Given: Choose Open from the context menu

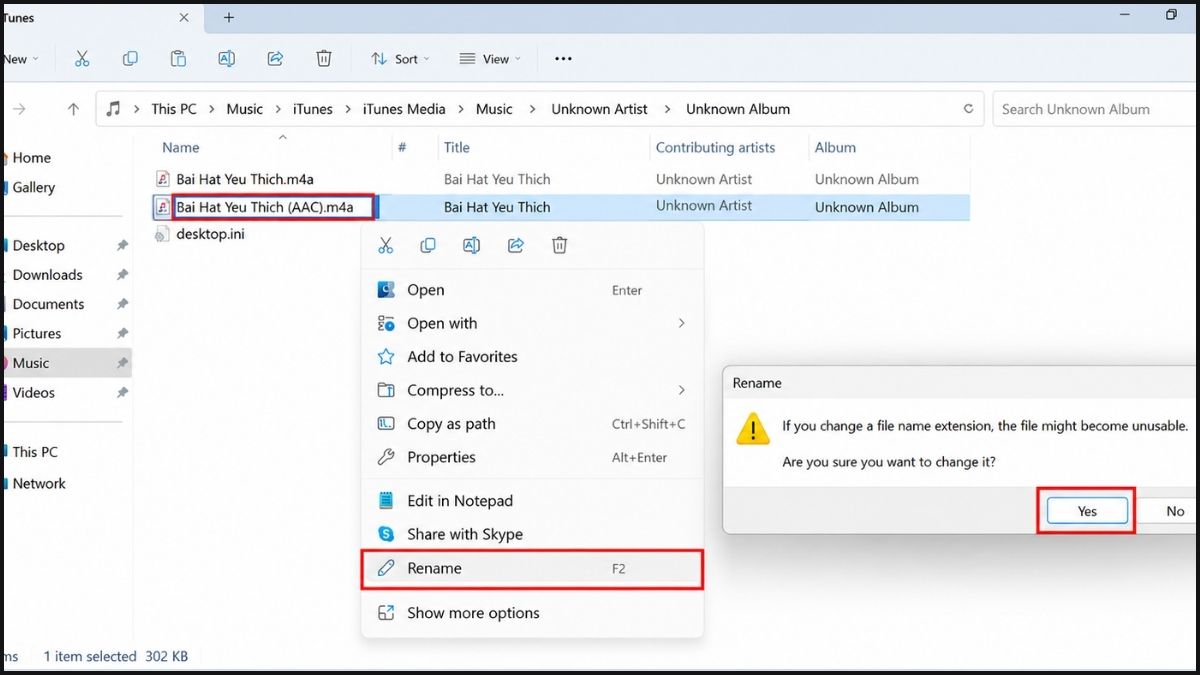Looking at the screenshot, I should click(x=532, y=290).
